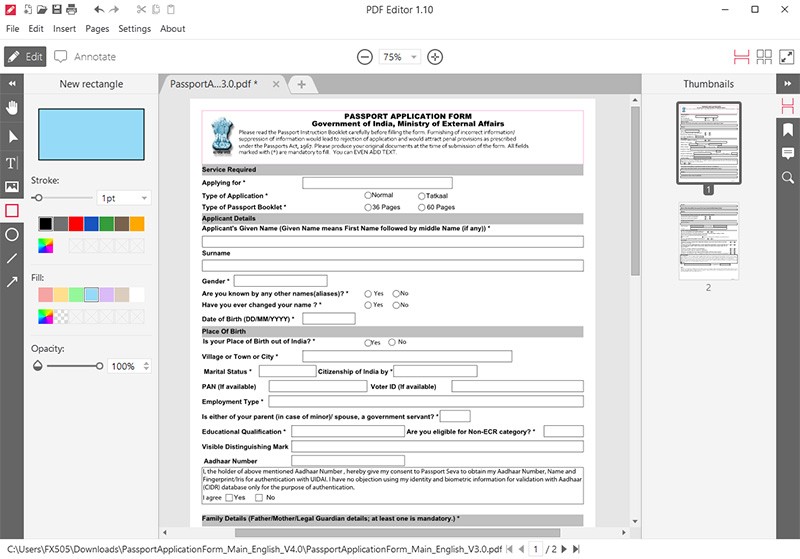
Task: Switch to Annotate mode
Action: (x=85, y=57)
